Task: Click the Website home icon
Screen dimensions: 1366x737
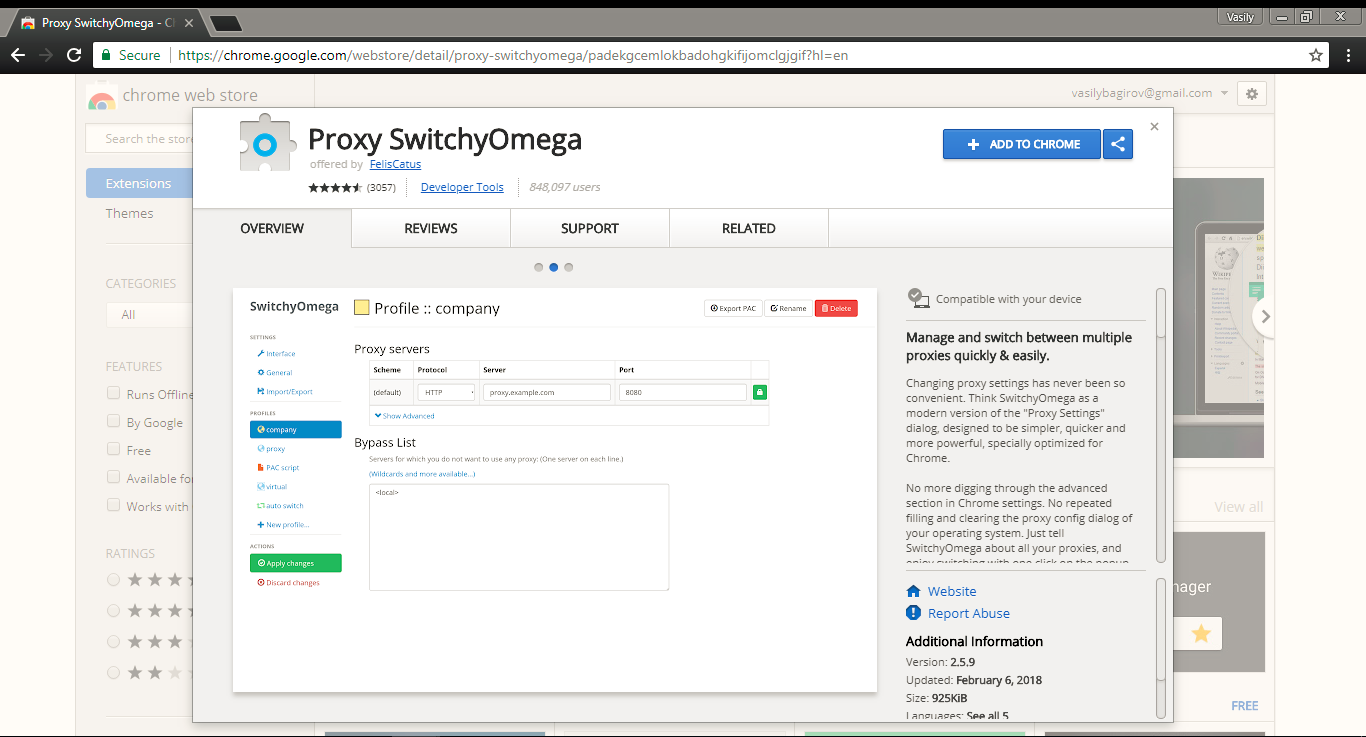Action: tap(913, 591)
